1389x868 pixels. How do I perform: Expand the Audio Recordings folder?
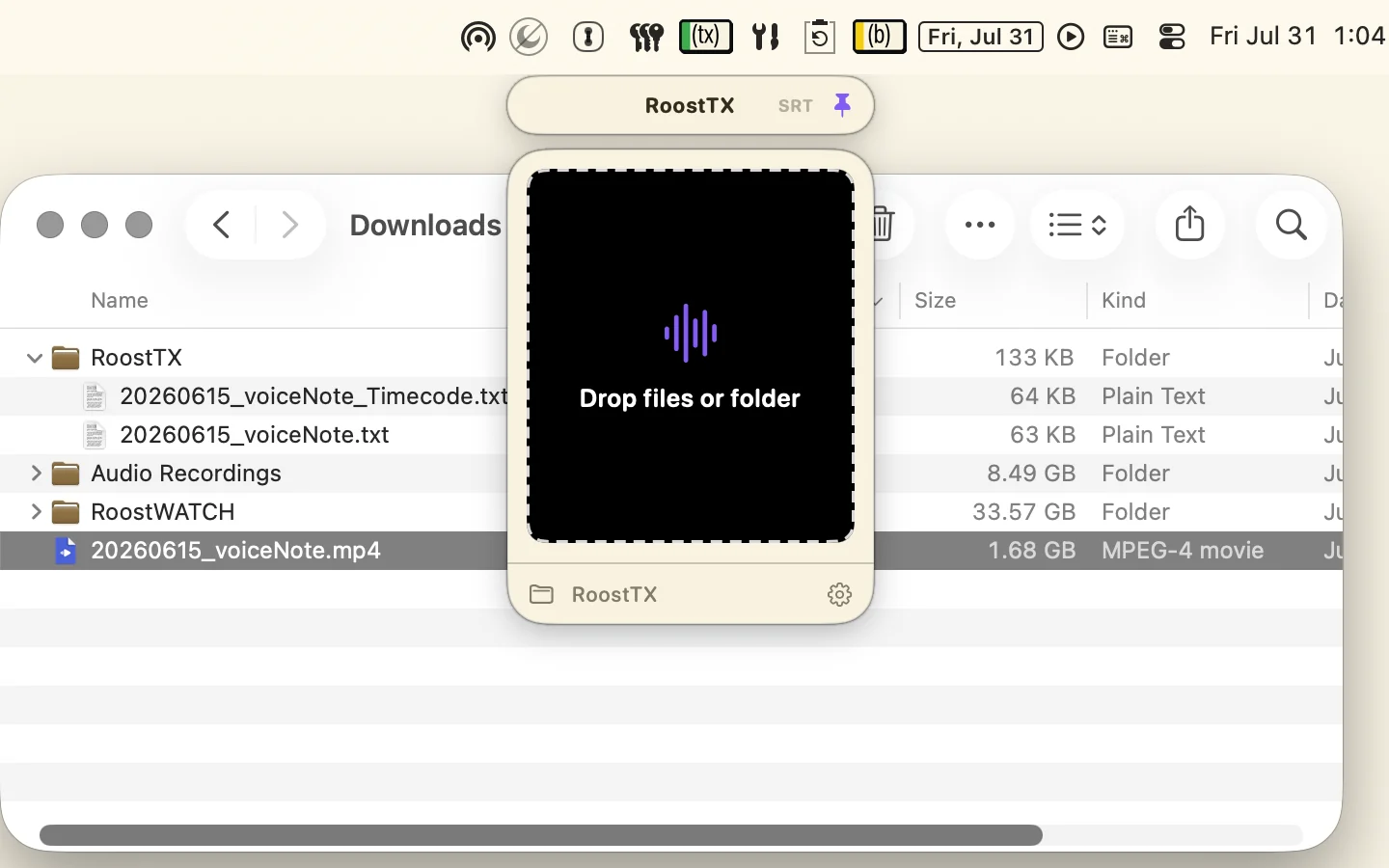35,473
